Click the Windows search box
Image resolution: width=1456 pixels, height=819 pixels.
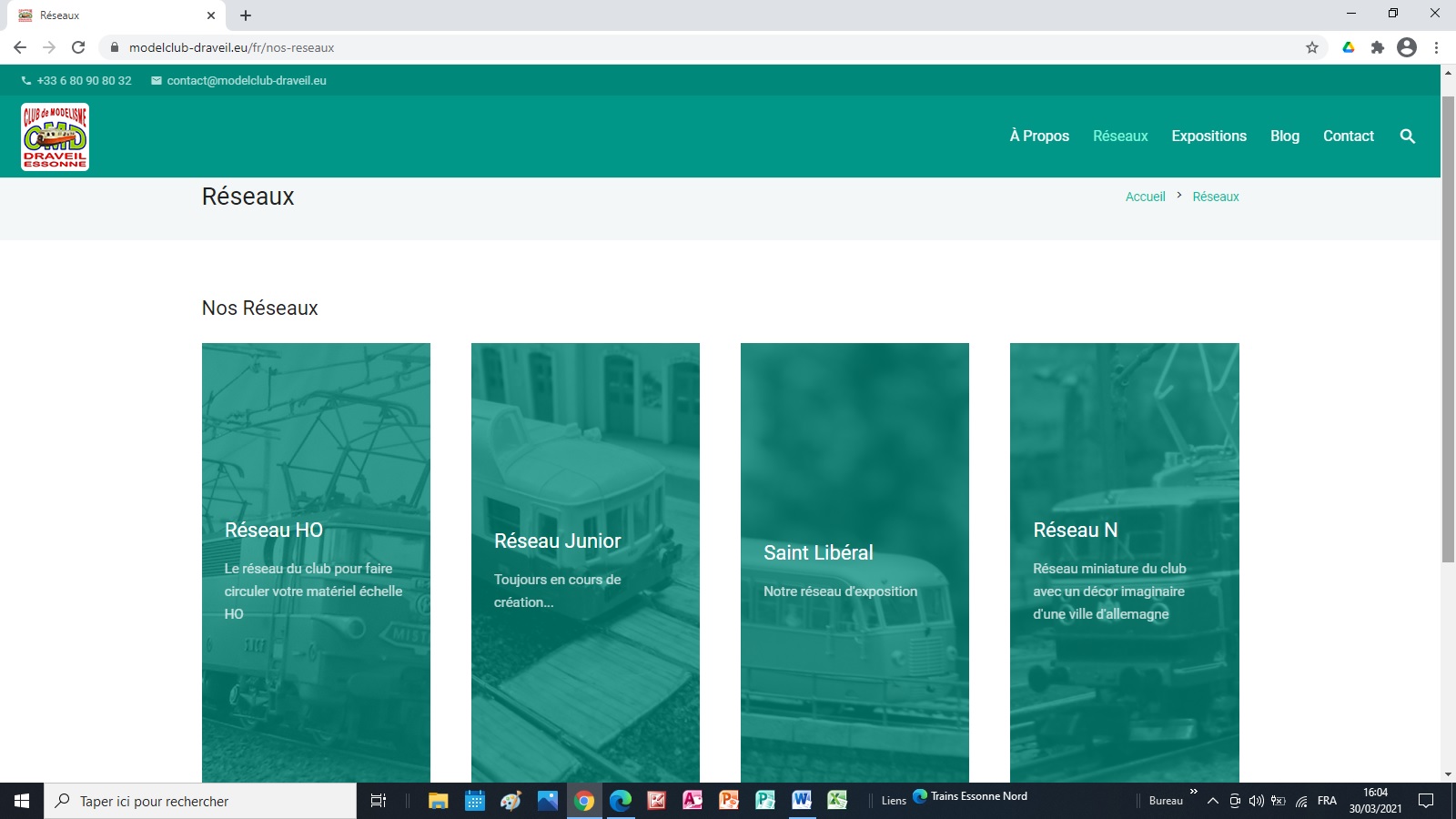[x=200, y=801]
